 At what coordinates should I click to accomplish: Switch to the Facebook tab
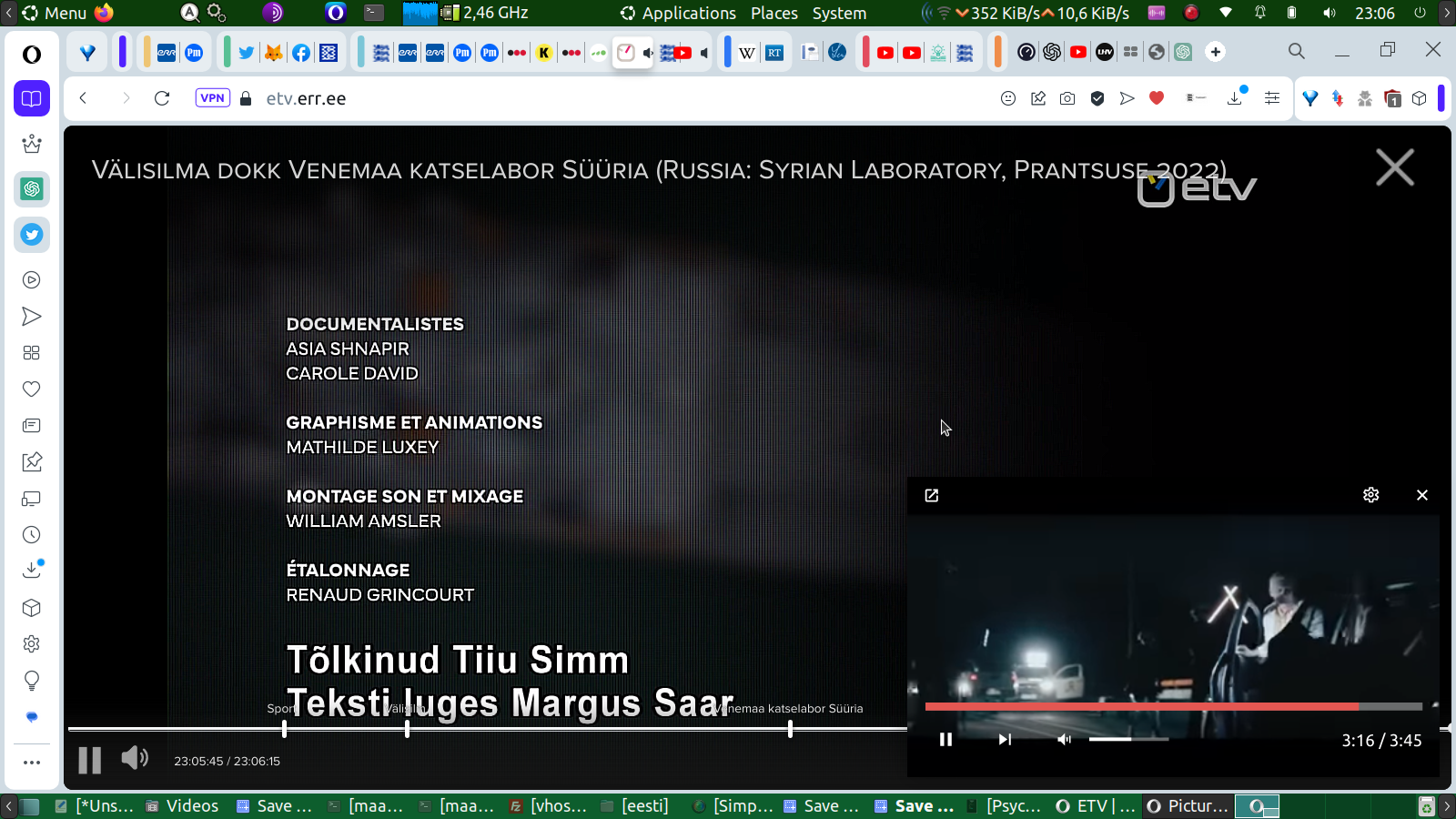coord(301,53)
